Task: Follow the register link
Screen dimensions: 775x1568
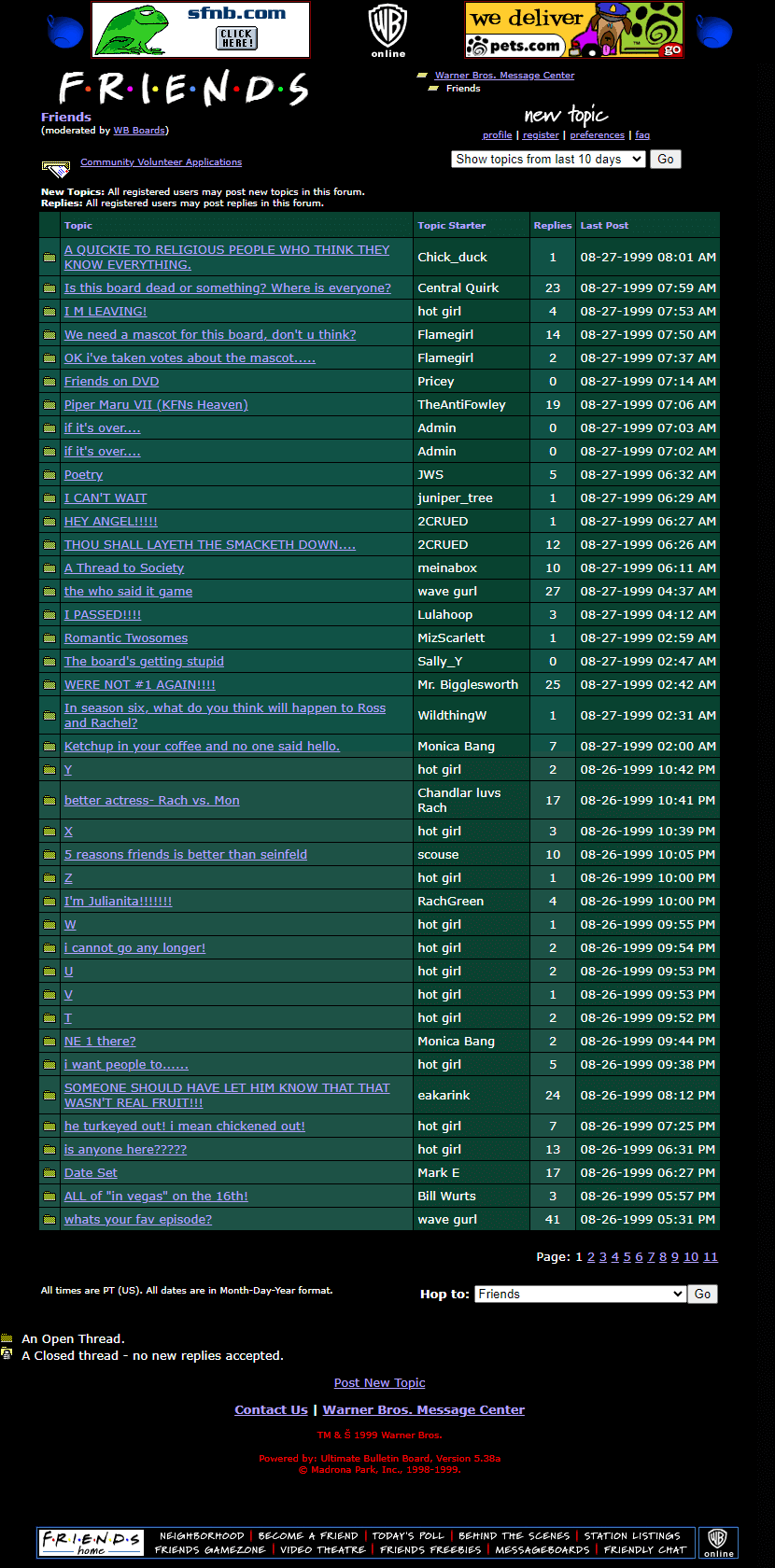Action: tap(541, 135)
